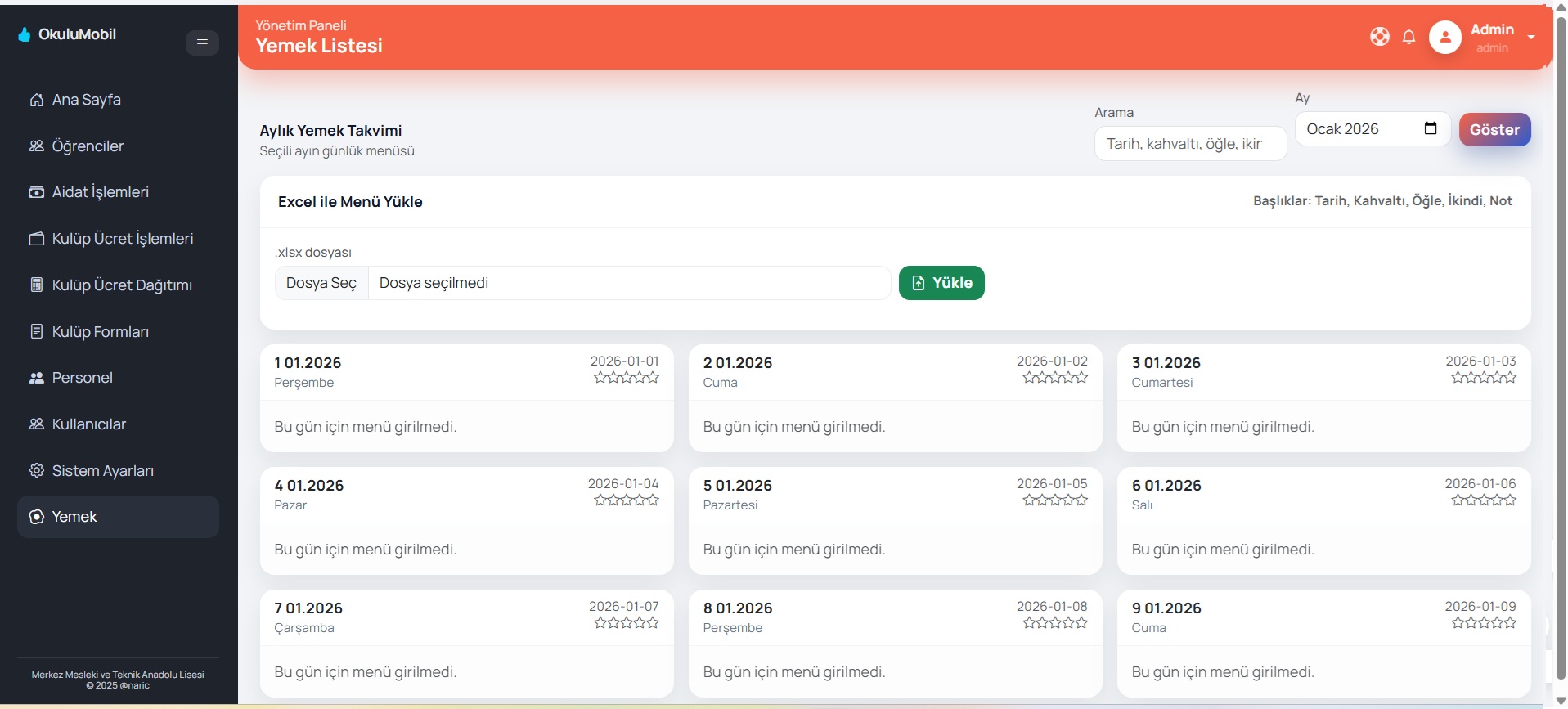Open the Aidat İşlemleri menu item

click(x=100, y=192)
